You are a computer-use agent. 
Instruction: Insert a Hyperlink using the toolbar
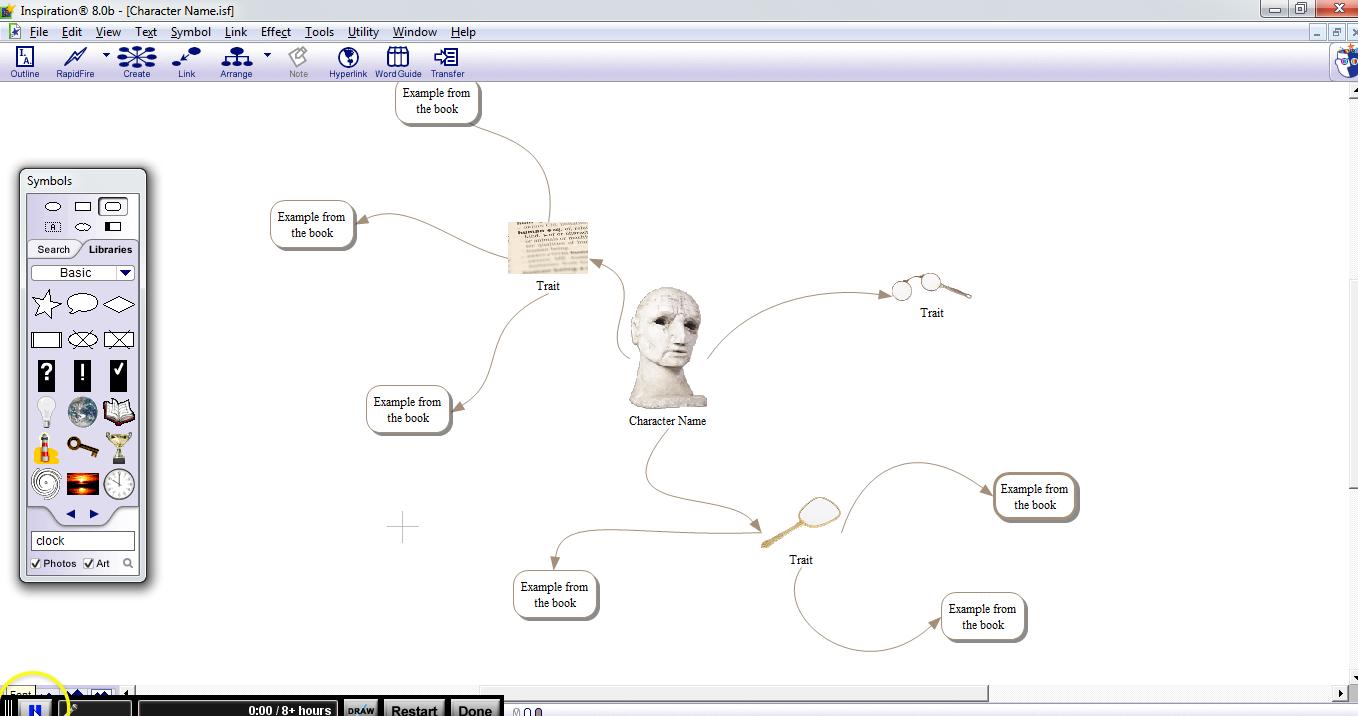pos(348,60)
